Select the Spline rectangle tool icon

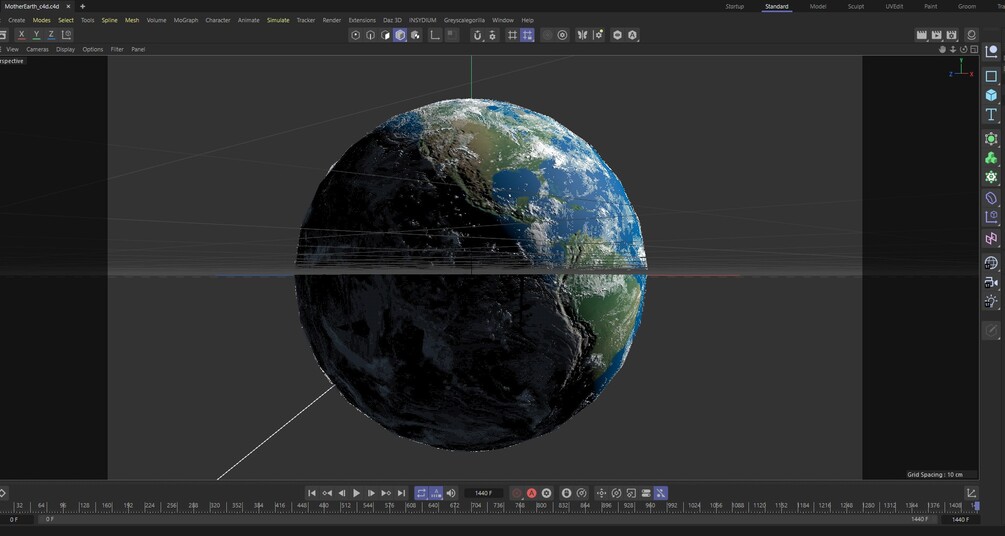(x=991, y=76)
